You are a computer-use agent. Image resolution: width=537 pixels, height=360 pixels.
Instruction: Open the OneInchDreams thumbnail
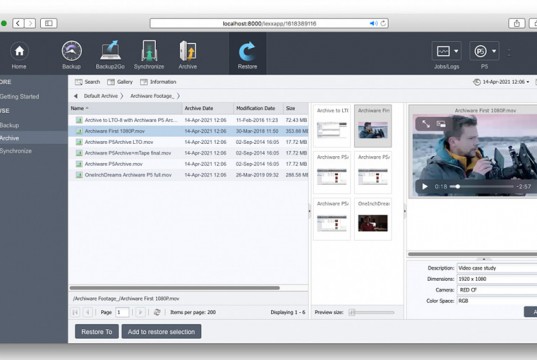[x=373, y=219]
